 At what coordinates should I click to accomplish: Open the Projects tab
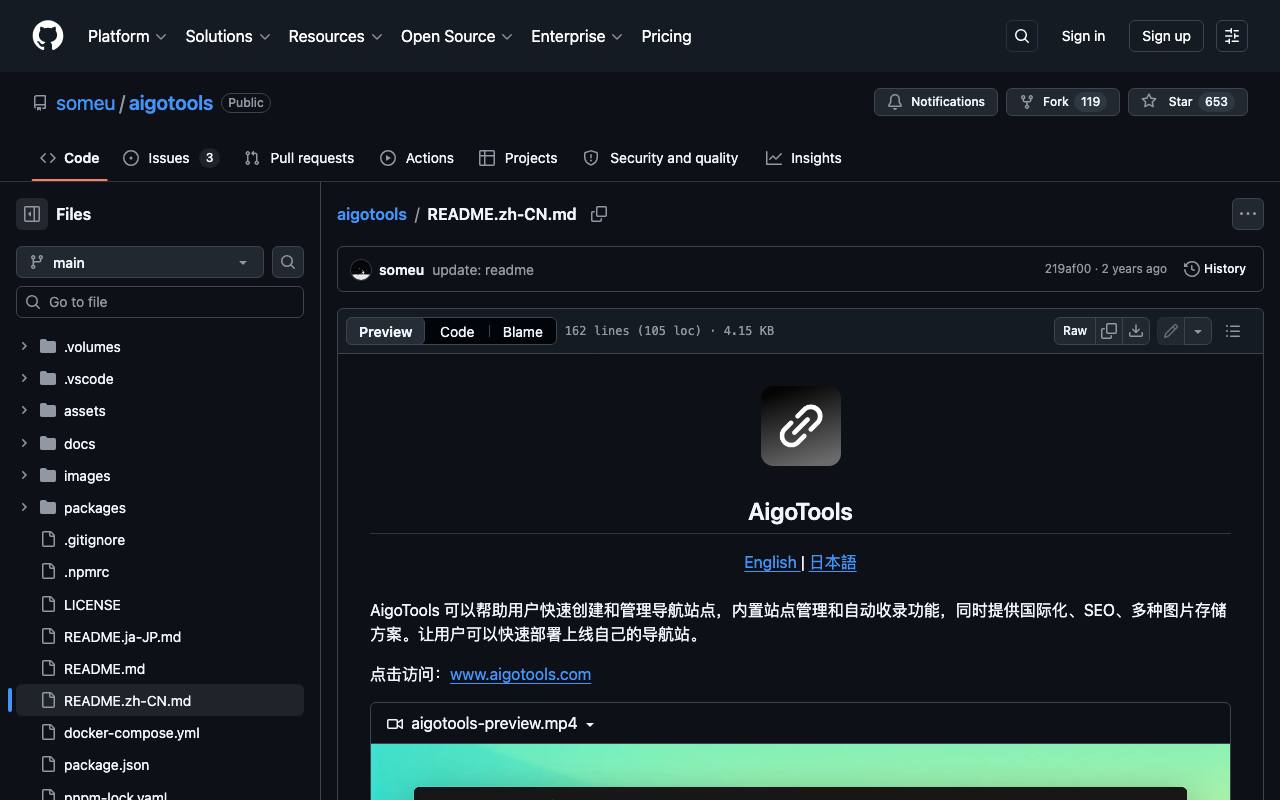[x=518, y=158]
